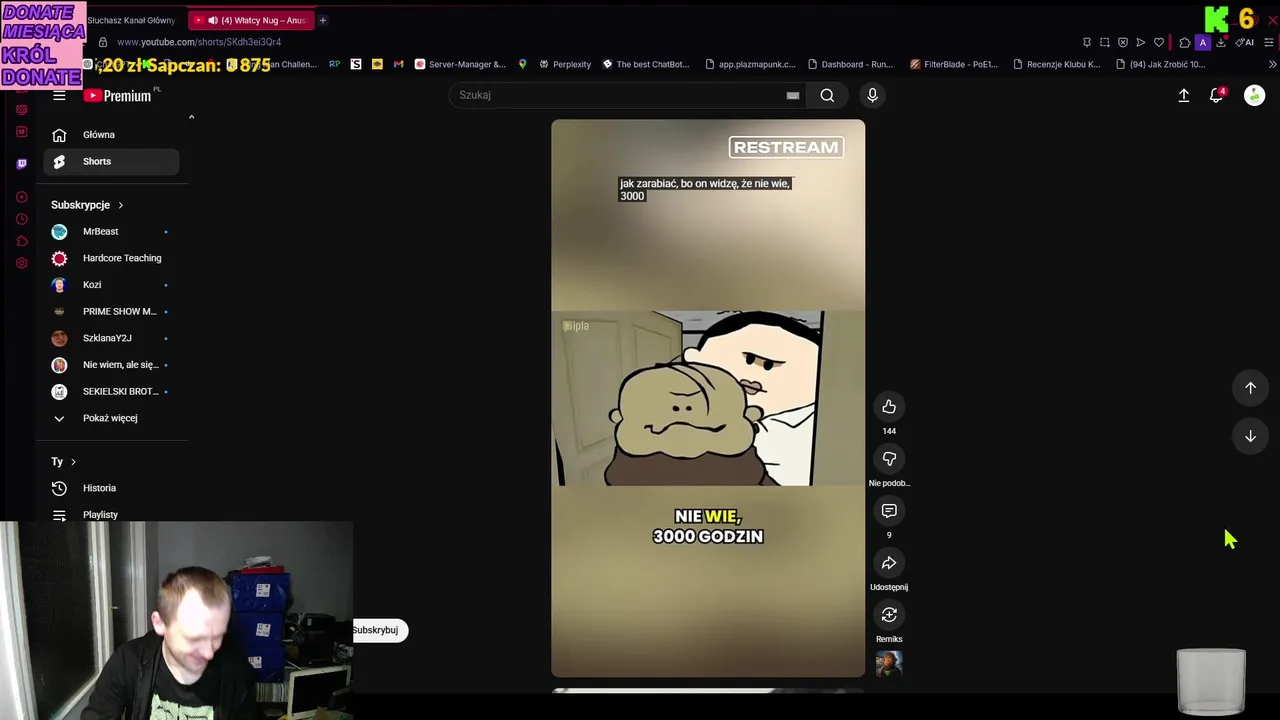Viewport: 1280px width, 720px height.
Task: Open Extensions cube in Opera sidebar
Action: click(x=22, y=241)
